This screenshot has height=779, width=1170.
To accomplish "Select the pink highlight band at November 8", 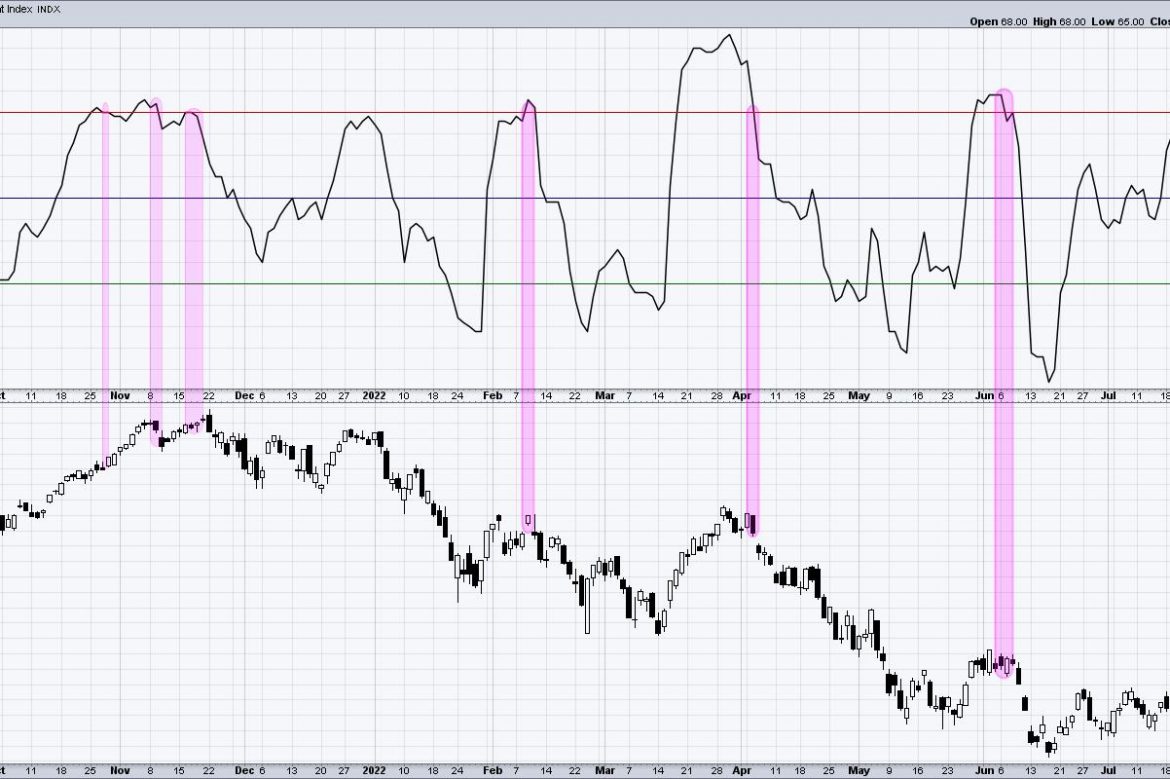I will 156,270.
